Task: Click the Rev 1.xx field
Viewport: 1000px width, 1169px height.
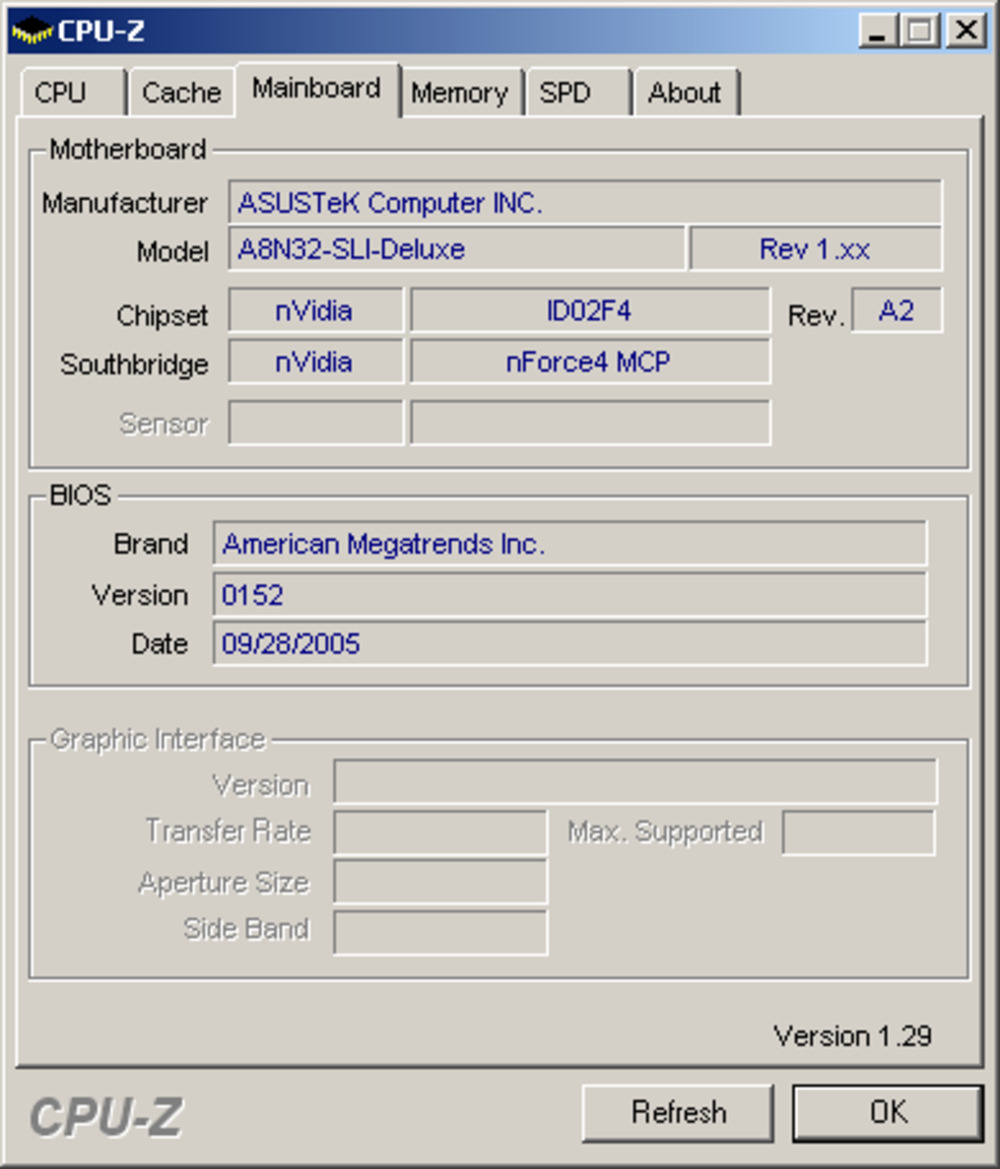Action: (x=815, y=249)
